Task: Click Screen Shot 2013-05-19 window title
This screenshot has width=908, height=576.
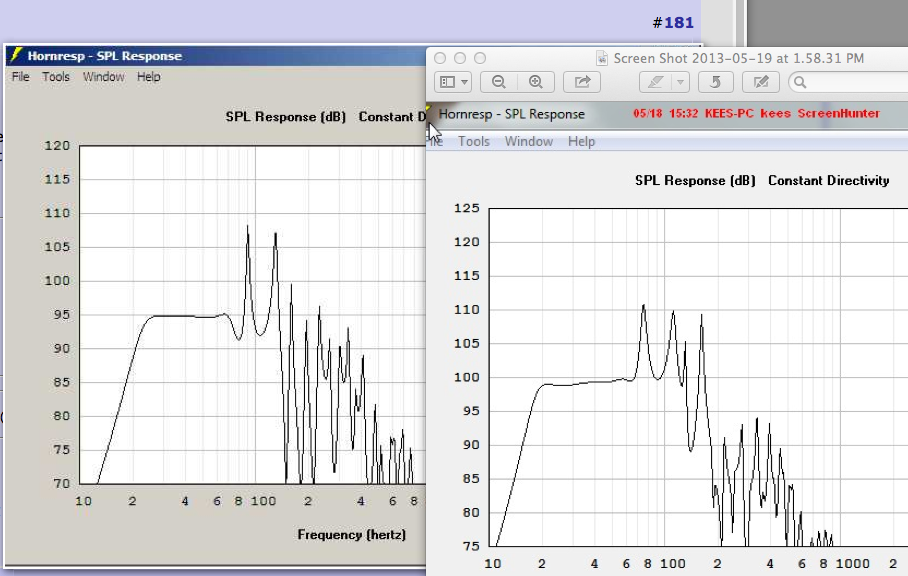Action: point(739,58)
